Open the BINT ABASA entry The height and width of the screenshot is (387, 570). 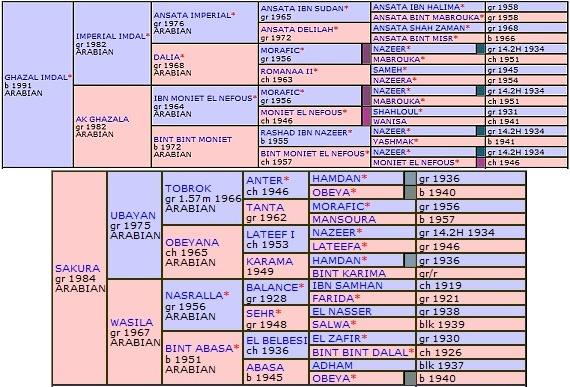tap(199, 348)
